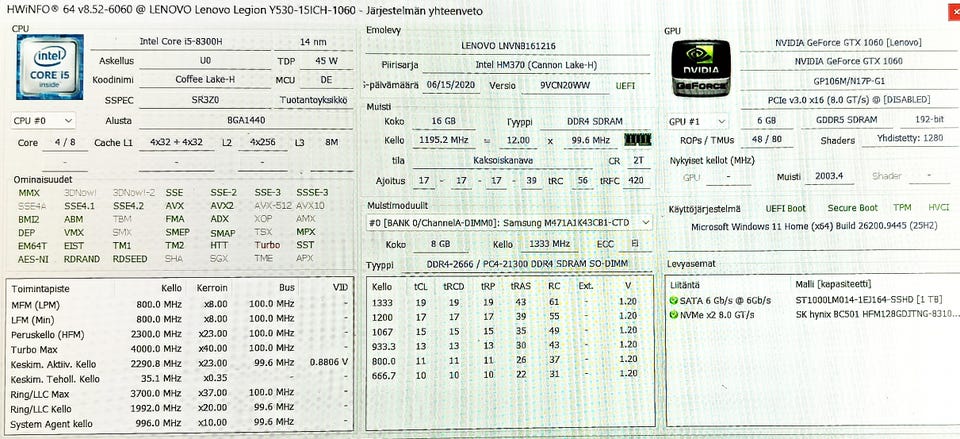Click the Turbo Max row in clock table
Viewport: 960px width, 439px height.
[179, 350]
